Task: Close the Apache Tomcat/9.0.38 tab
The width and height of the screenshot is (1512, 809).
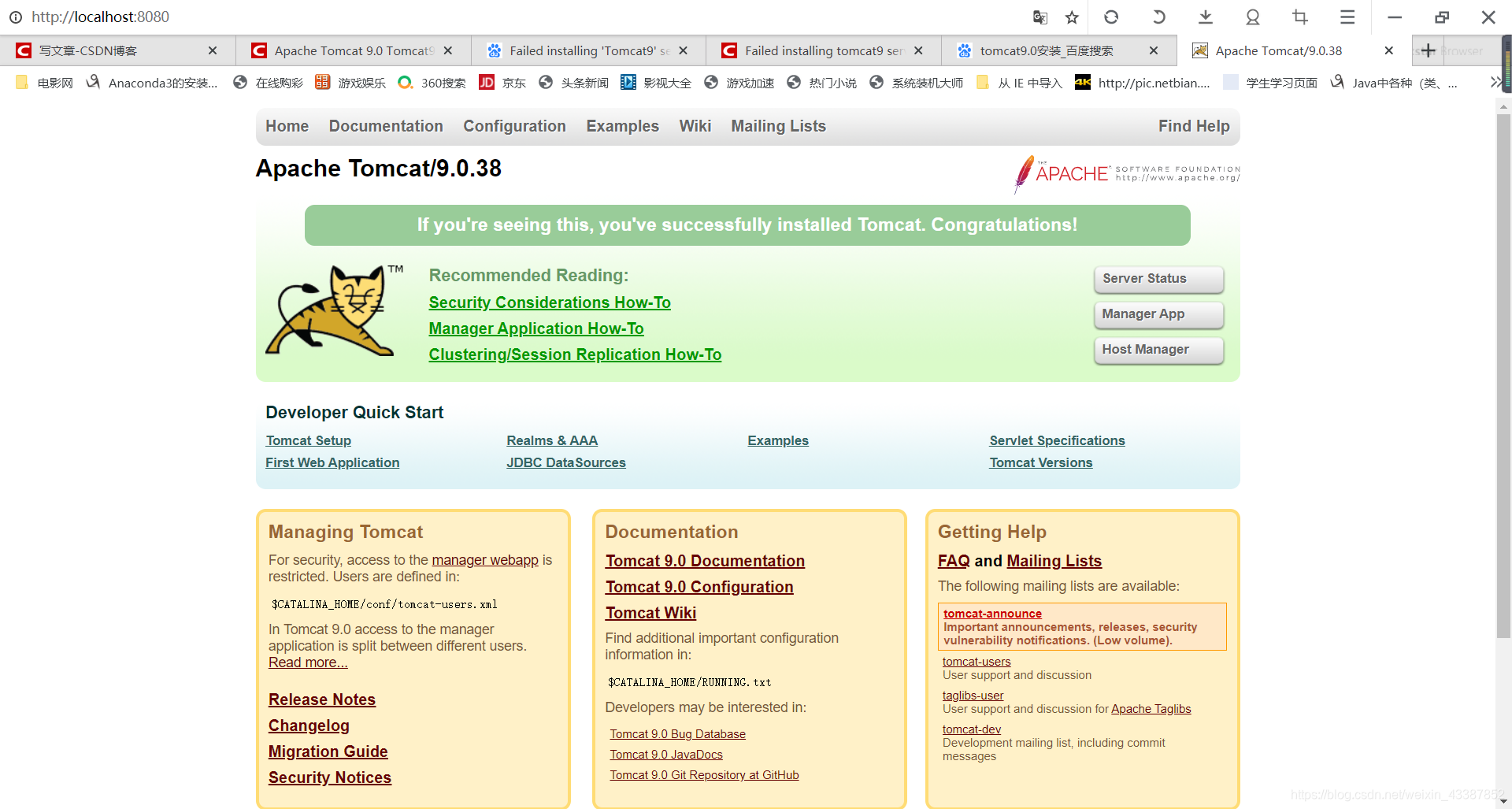Action: [x=1389, y=50]
